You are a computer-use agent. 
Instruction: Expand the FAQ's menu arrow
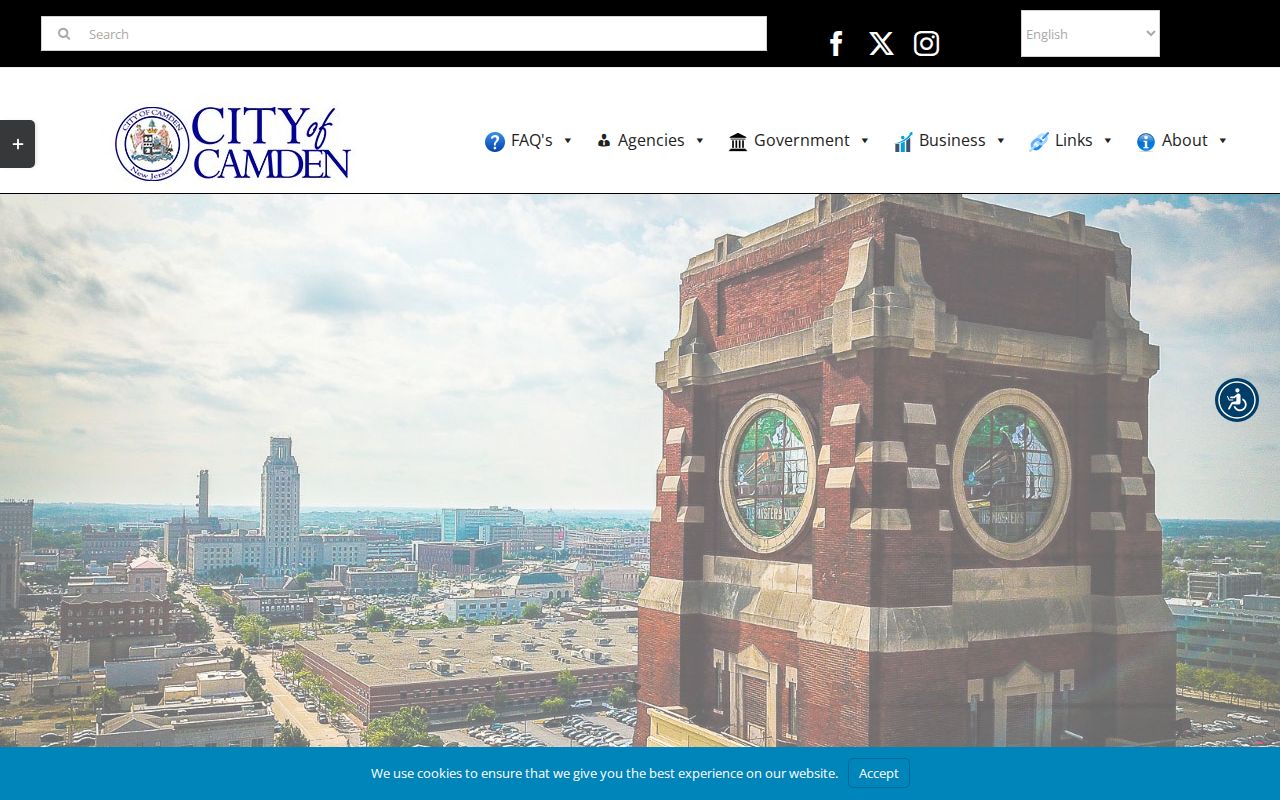(x=567, y=141)
